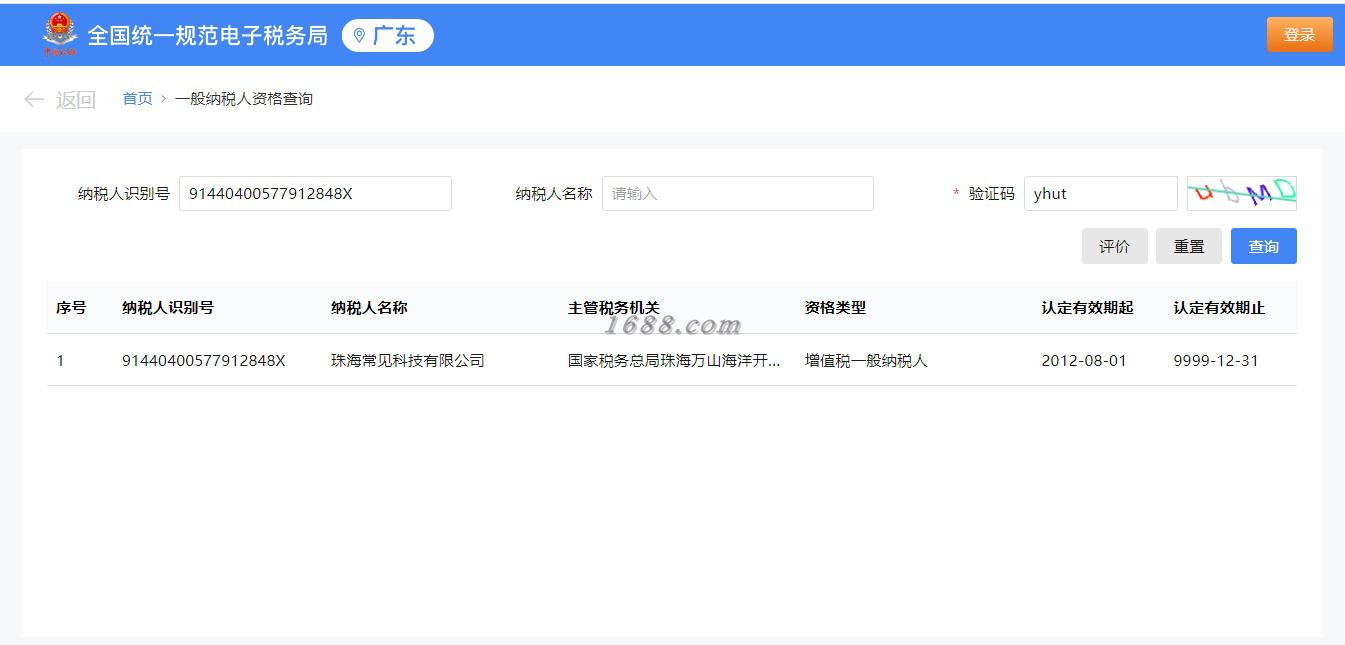Click the 资格类型 column header
1345x645 pixels.
(835, 308)
